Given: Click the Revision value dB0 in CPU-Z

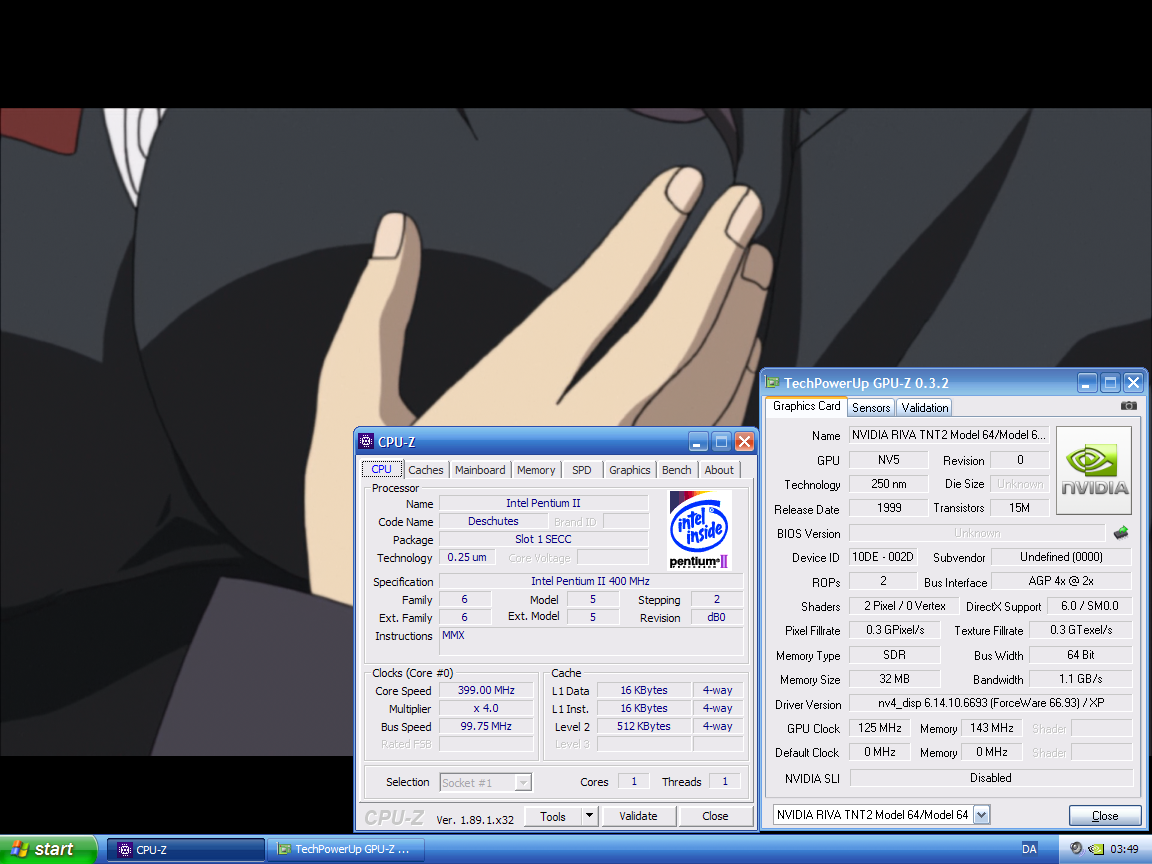Looking at the screenshot, I should pyautogui.click(x=716, y=617).
